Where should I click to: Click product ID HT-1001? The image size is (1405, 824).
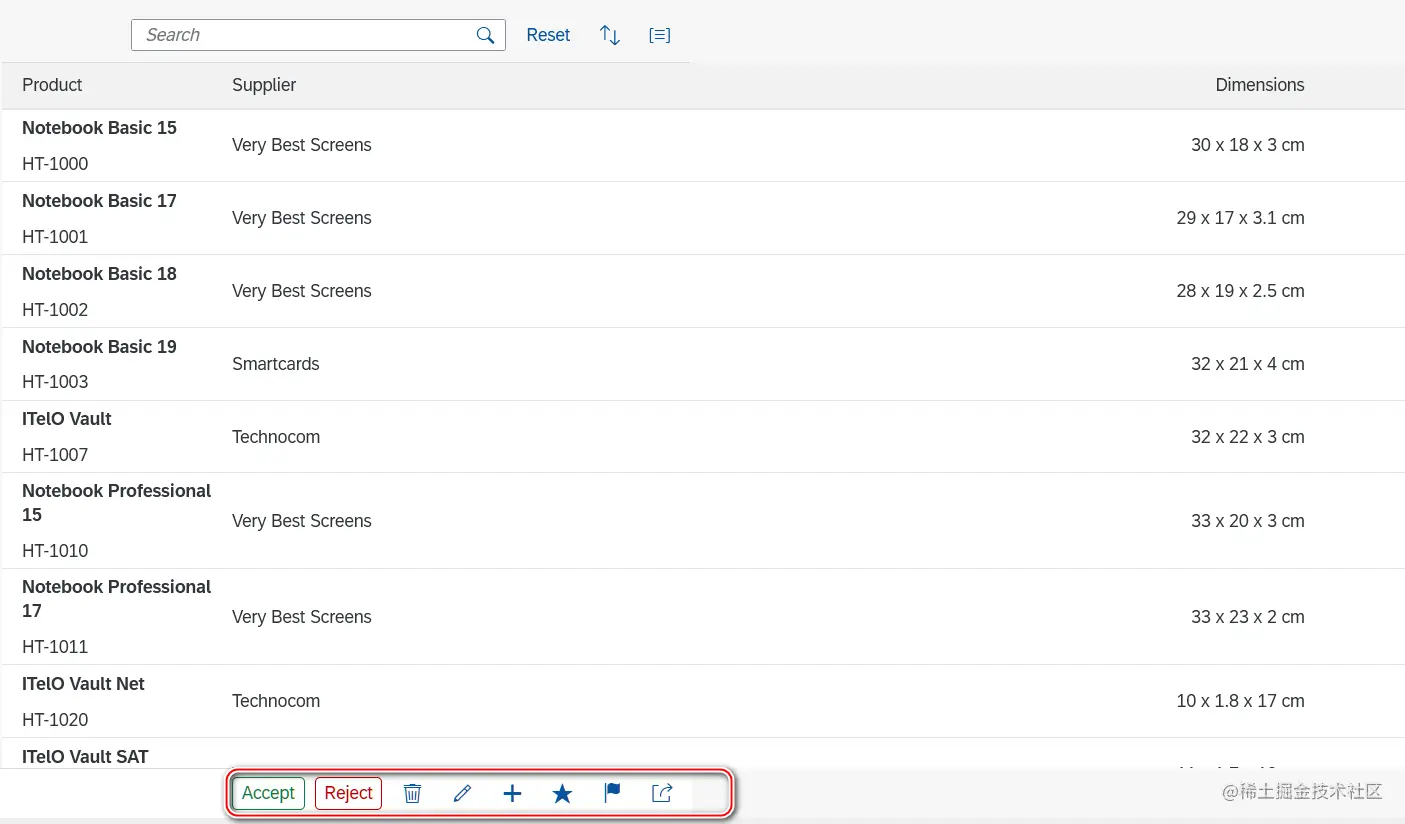(55, 237)
